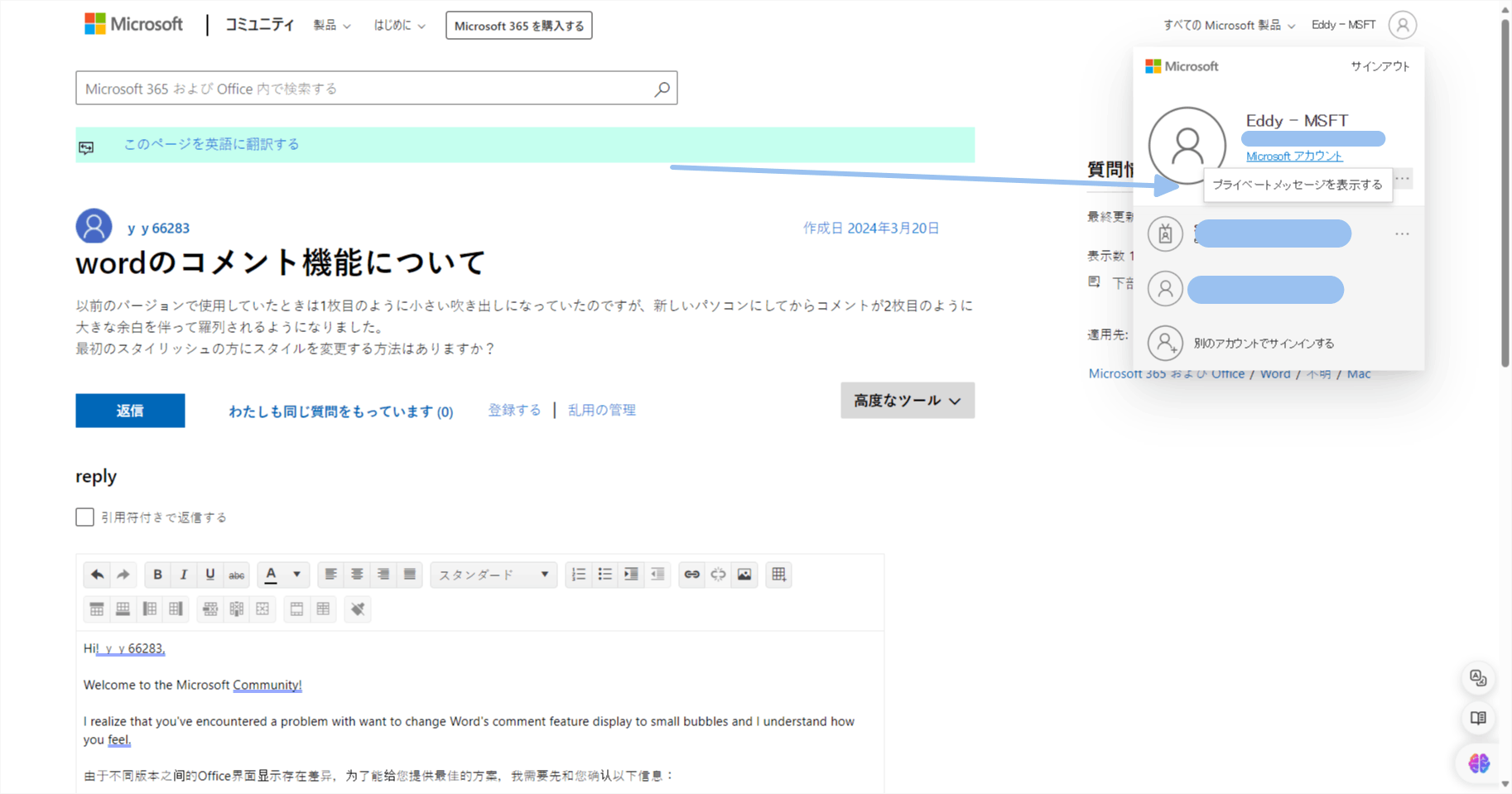Click the translate floating icon
This screenshot has width=1512, height=794.
tap(1478, 678)
